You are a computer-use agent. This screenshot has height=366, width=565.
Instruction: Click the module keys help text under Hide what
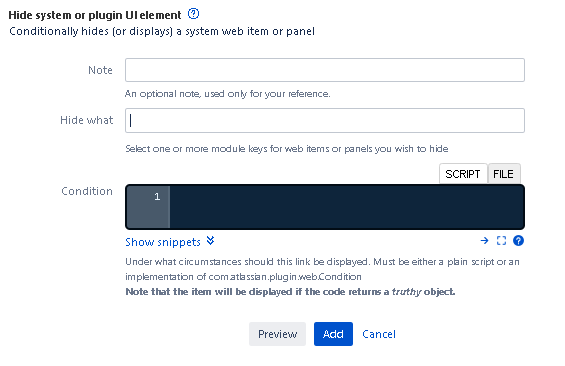click(x=286, y=149)
